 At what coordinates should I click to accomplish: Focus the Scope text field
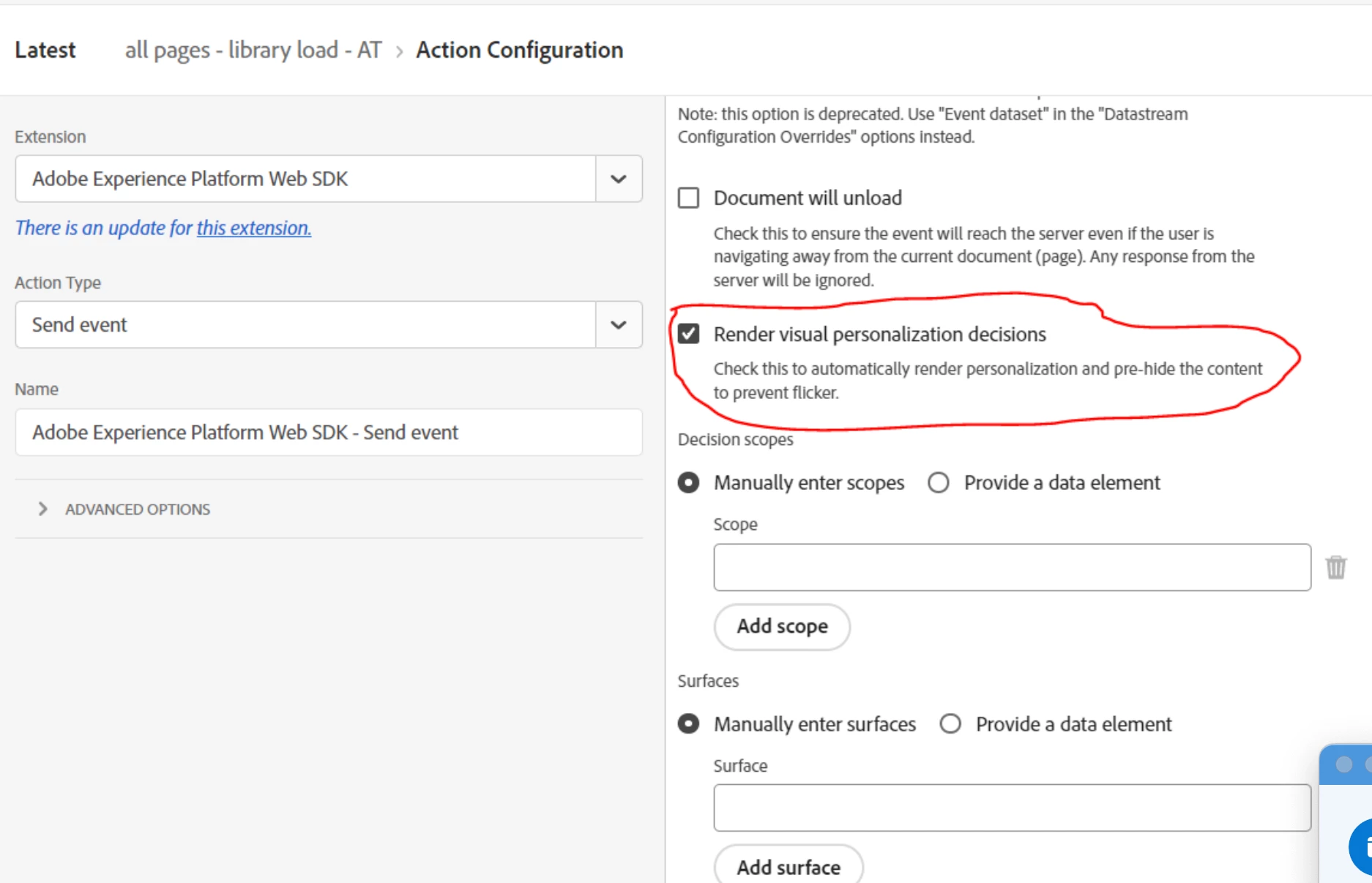1012,567
